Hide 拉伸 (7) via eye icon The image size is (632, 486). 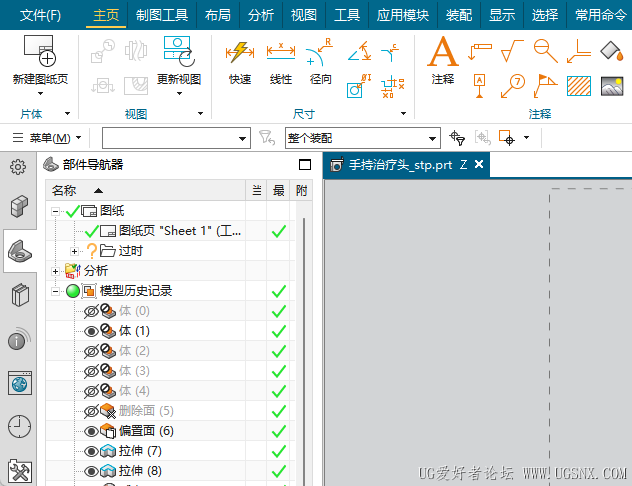[91, 451]
